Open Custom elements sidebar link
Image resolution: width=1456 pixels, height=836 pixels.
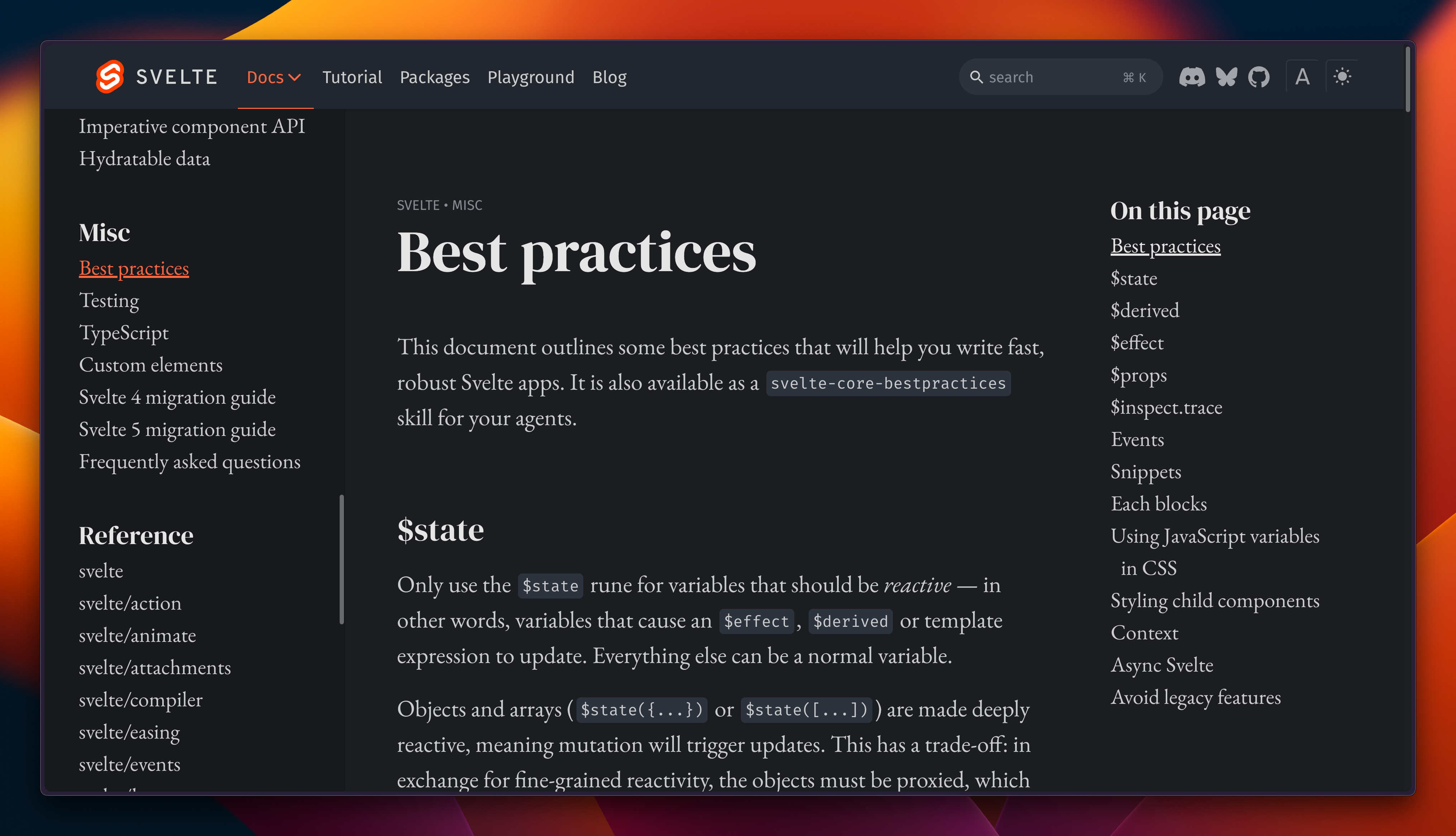coord(150,365)
